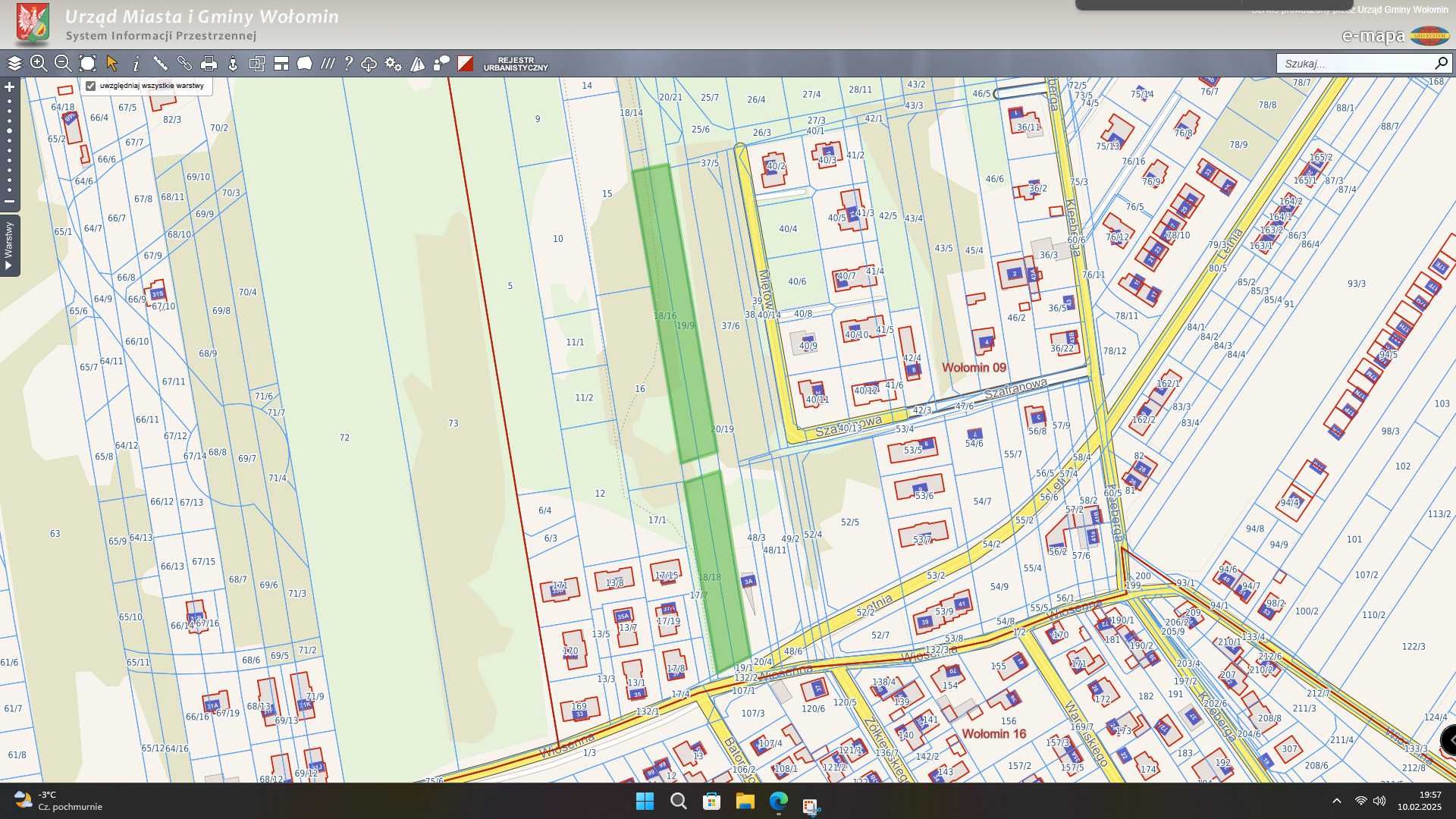
Task: Activate the yellow arrow selection tool
Action: coord(112,64)
